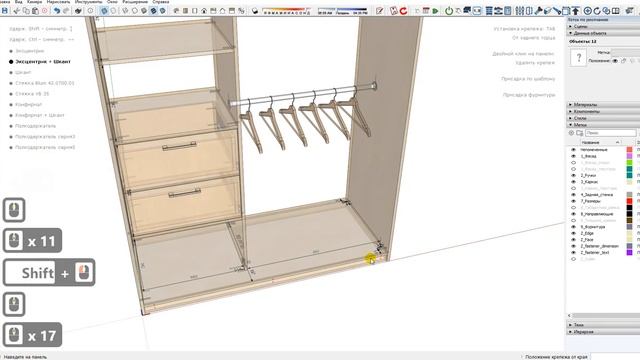The height and width of the screenshot is (360, 640).
Task: Open the Инструменты menu
Action: point(88,2)
